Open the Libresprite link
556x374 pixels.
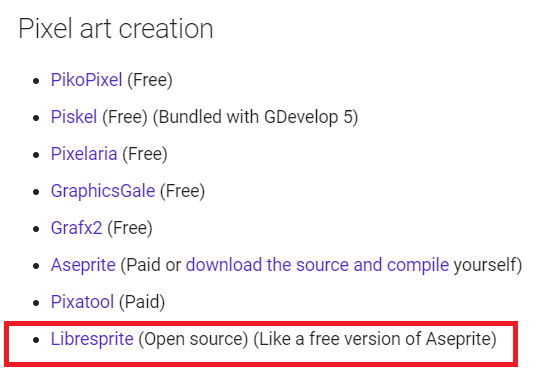pyautogui.click(x=92, y=339)
